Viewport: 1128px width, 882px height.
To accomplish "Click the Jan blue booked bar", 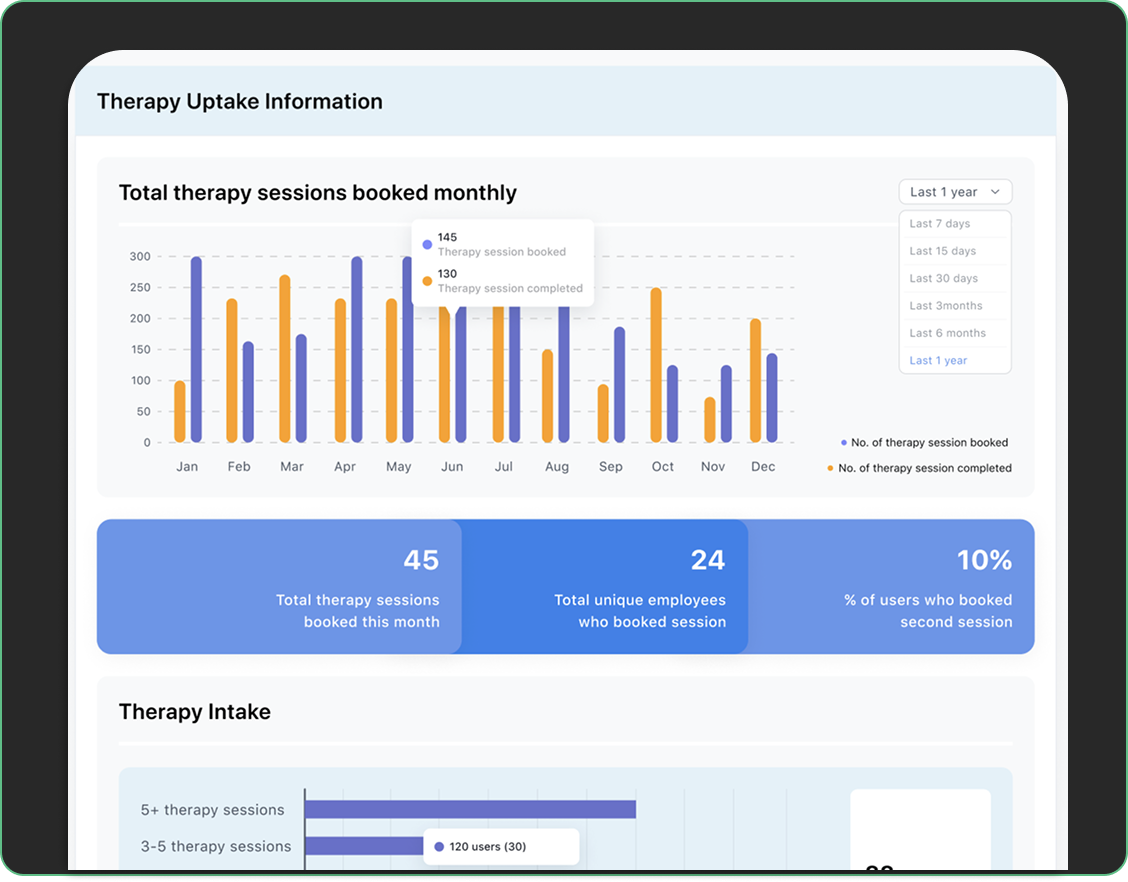I will (x=196, y=349).
